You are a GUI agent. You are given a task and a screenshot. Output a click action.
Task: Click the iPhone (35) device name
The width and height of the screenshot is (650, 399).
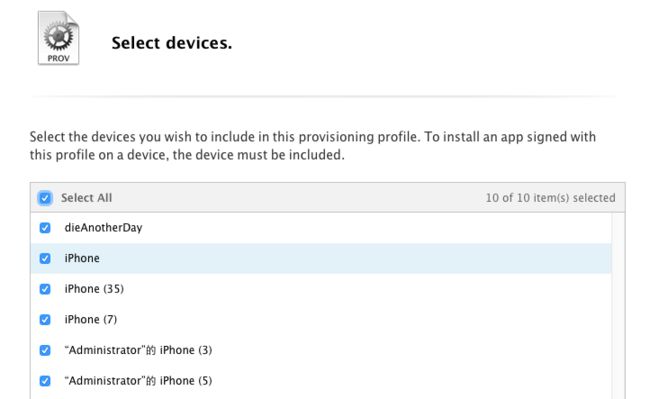[x=94, y=289]
